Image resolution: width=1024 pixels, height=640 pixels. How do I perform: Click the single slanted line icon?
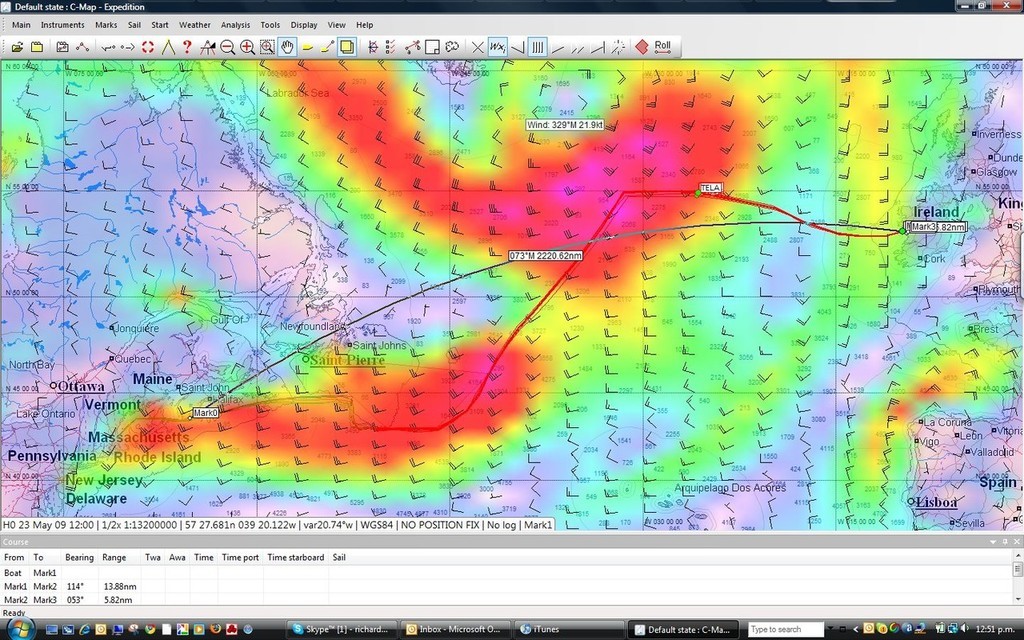(558, 48)
